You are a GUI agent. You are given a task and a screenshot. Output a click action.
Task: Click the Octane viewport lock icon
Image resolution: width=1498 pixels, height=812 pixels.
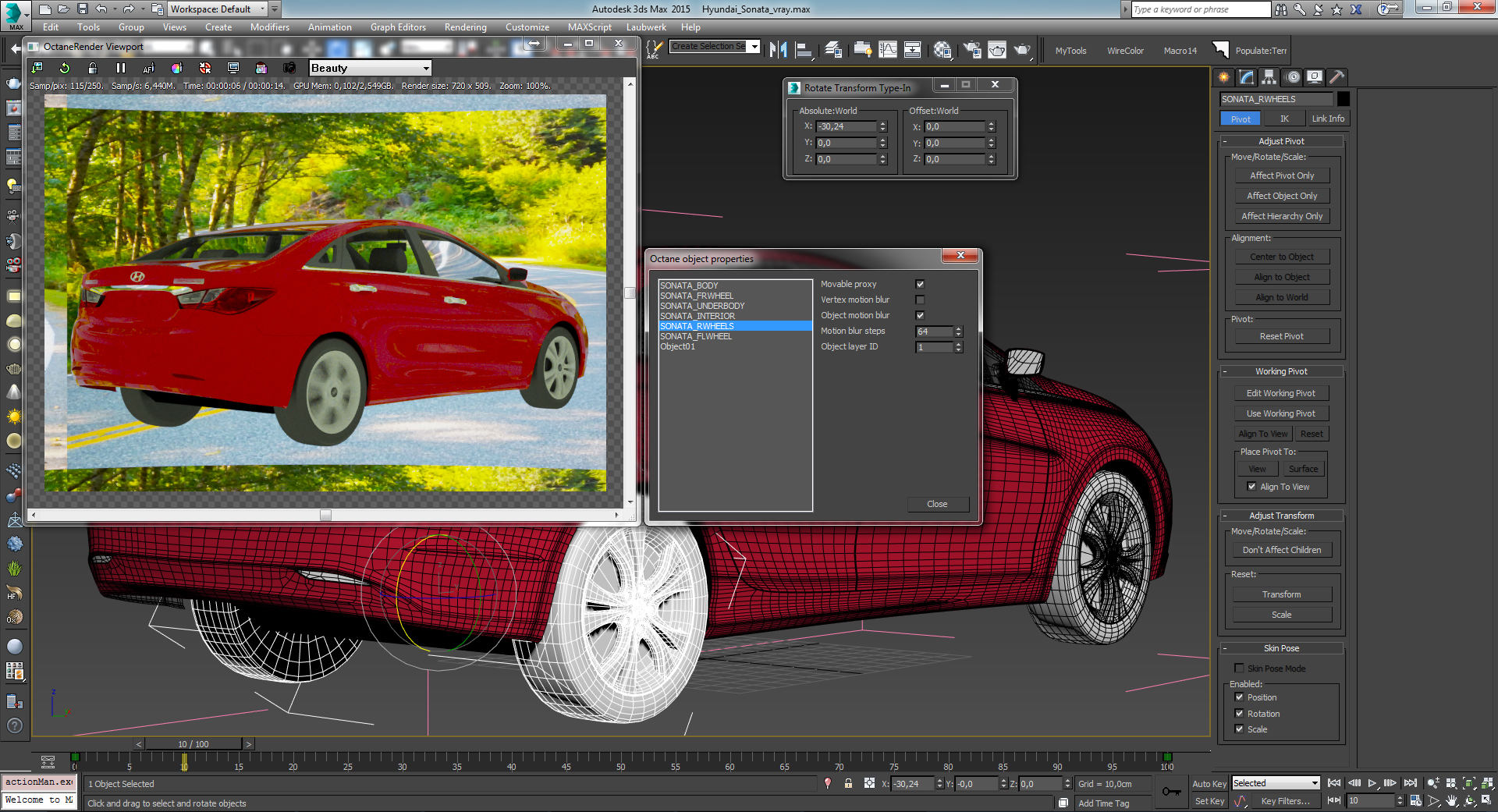click(x=93, y=68)
